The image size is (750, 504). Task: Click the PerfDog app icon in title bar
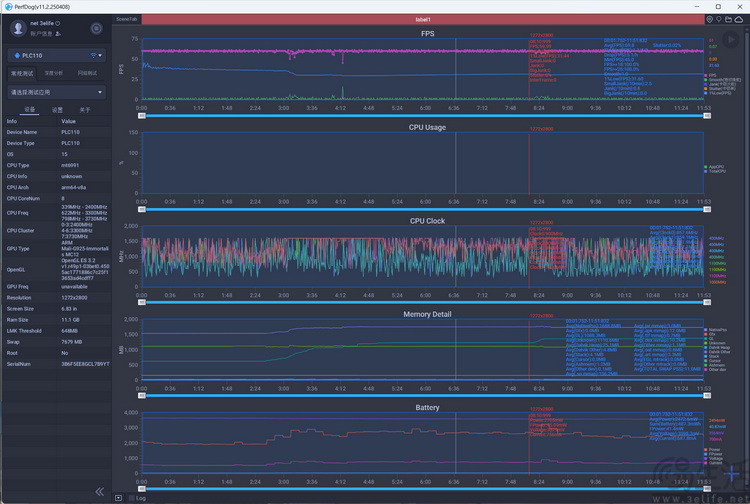[x=8, y=7]
